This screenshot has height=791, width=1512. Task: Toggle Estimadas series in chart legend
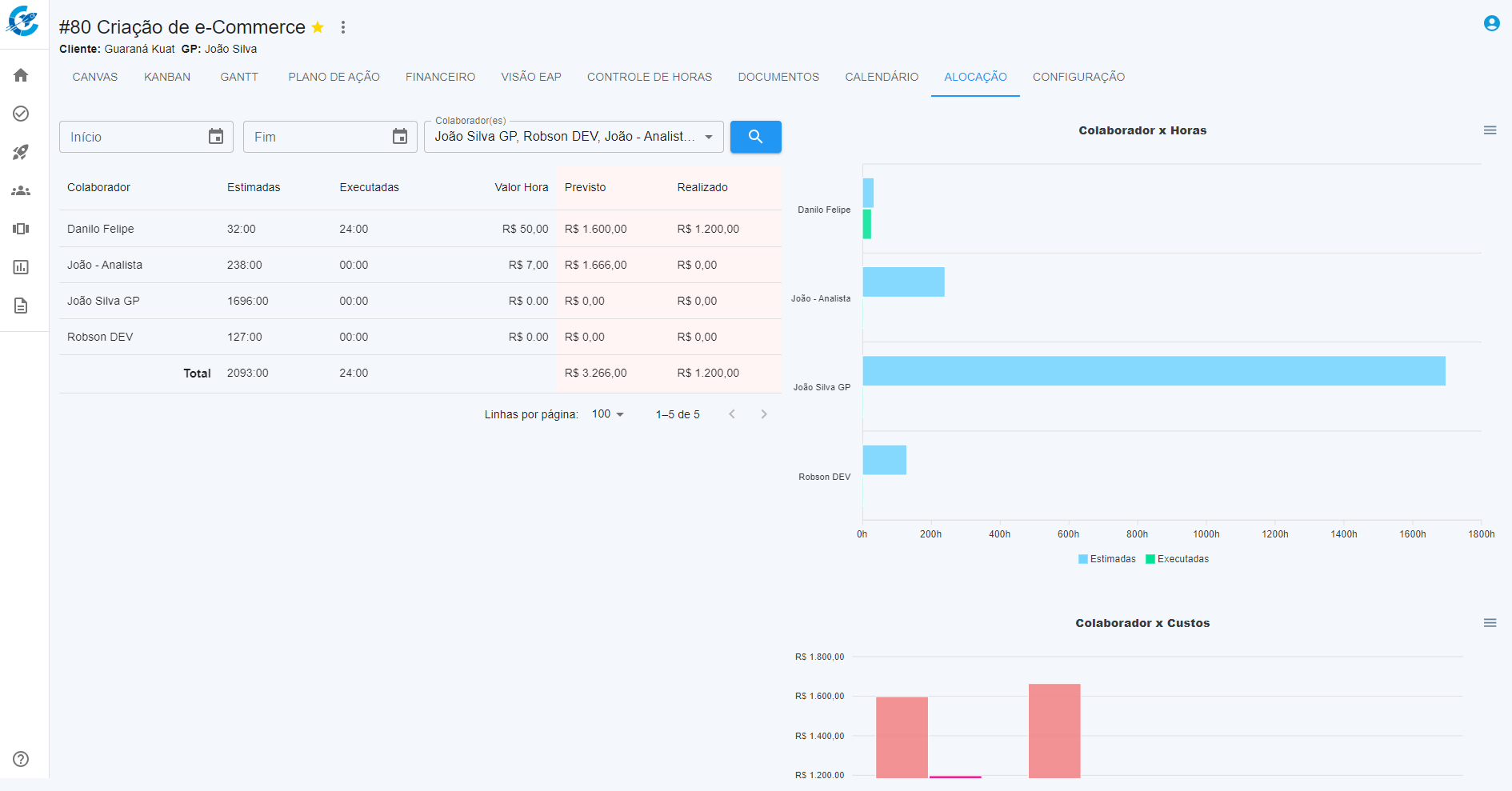(x=1106, y=559)
